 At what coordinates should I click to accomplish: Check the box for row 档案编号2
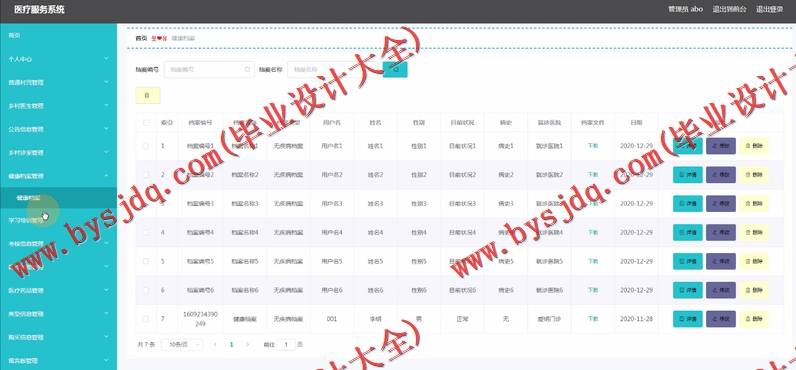(146, 175)
